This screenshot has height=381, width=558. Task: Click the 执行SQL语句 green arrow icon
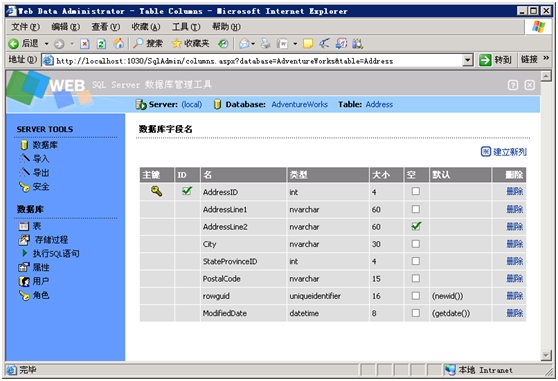click(25, 253)
